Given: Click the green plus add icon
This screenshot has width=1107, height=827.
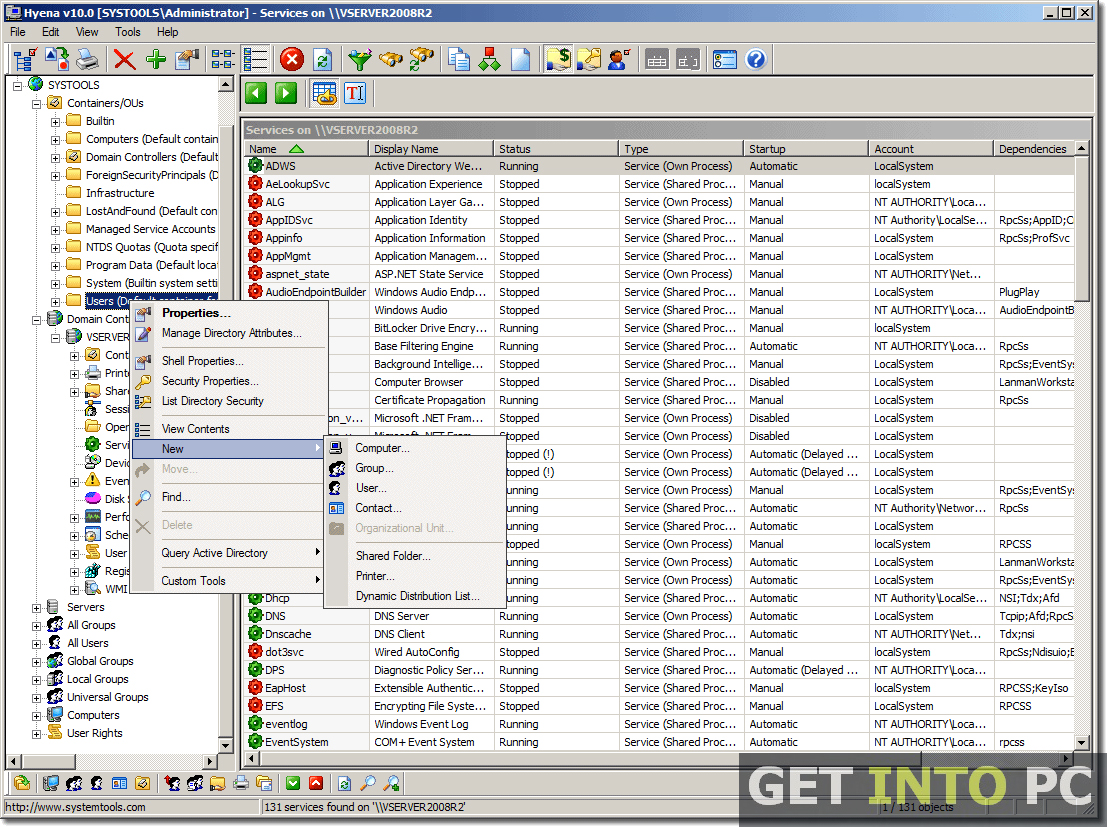Looking at the screenshot, I should (155, 59).
